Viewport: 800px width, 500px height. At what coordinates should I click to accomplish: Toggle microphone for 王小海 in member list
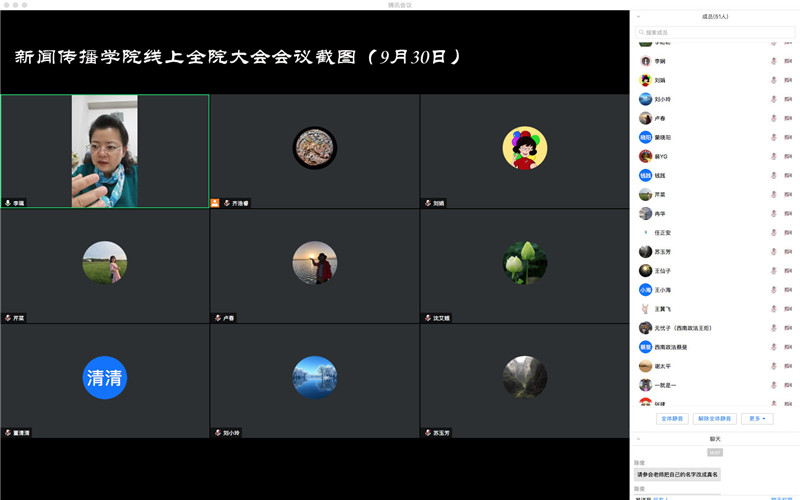pos(773,290)
